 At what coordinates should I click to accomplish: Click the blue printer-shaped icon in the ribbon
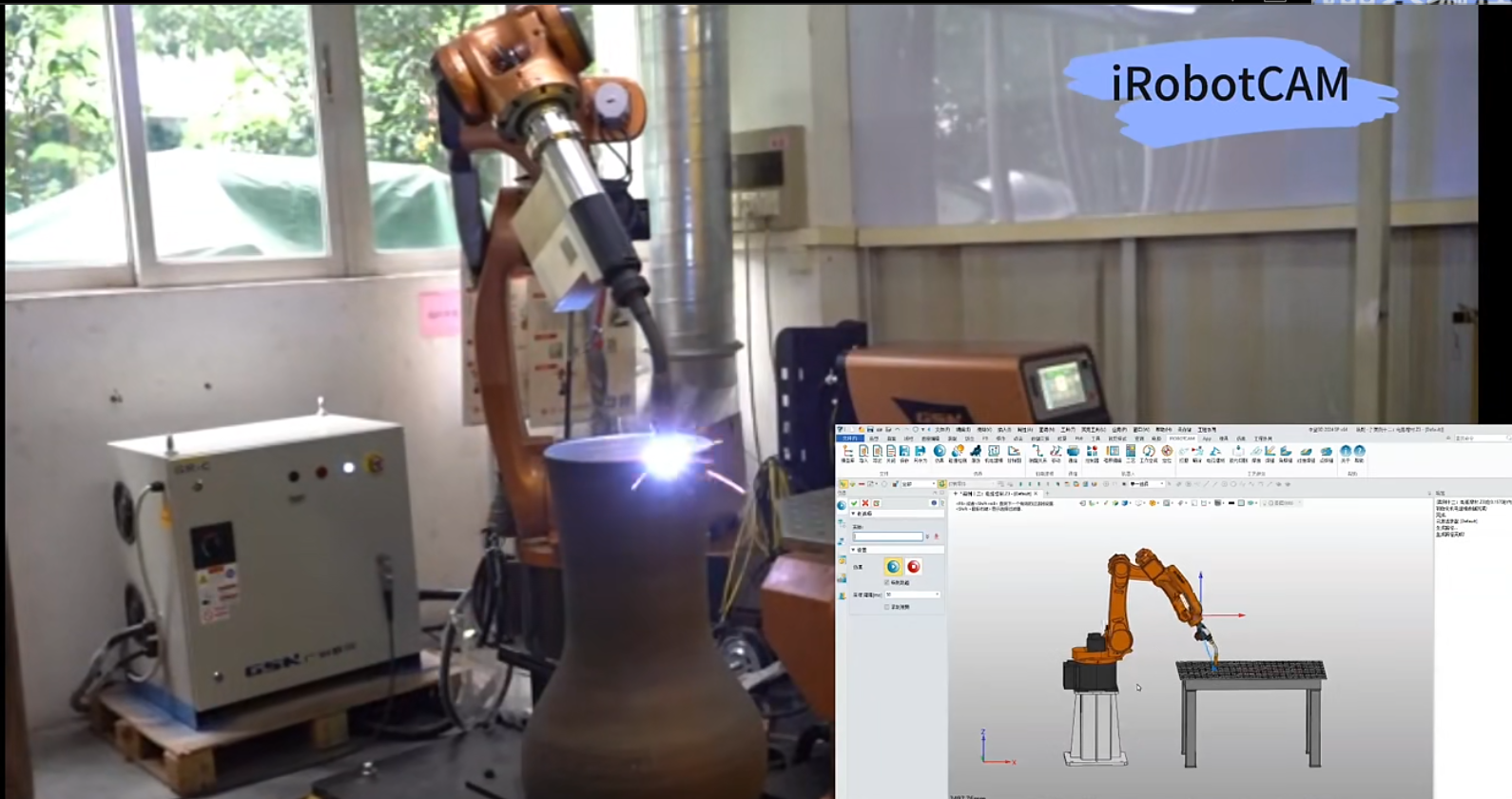pyautogui.click(x=1073, y=452)
